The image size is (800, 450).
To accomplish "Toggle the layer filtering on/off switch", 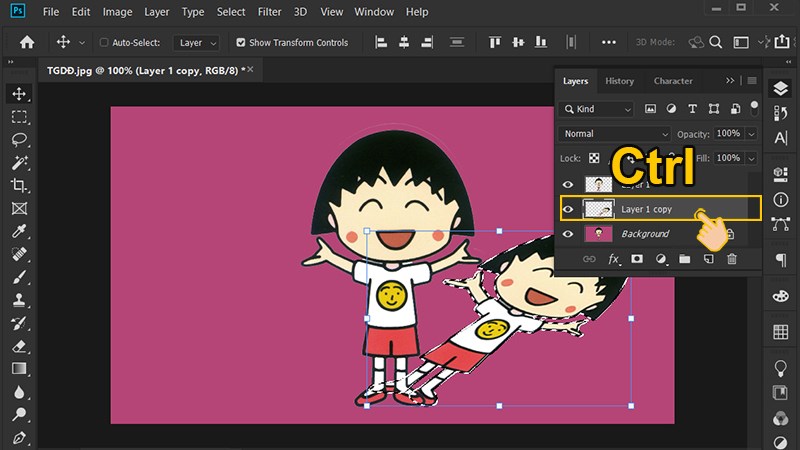I will [x=754, y=108].
